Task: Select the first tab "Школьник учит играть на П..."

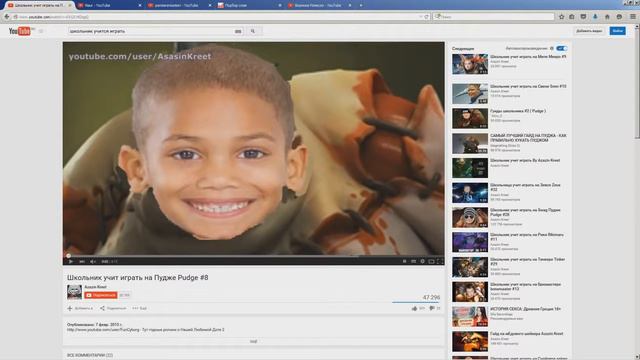Action: pyautogui.click(x=39, y=5)
